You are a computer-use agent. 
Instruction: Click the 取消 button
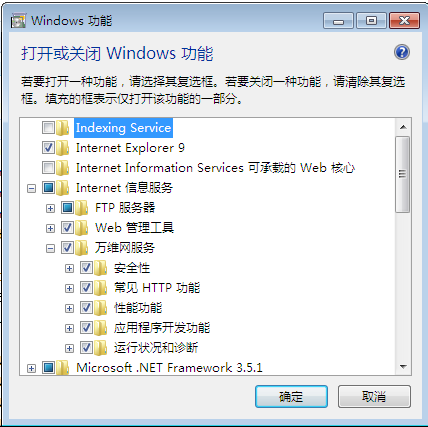pyautogui.click(x=374, y=397)
